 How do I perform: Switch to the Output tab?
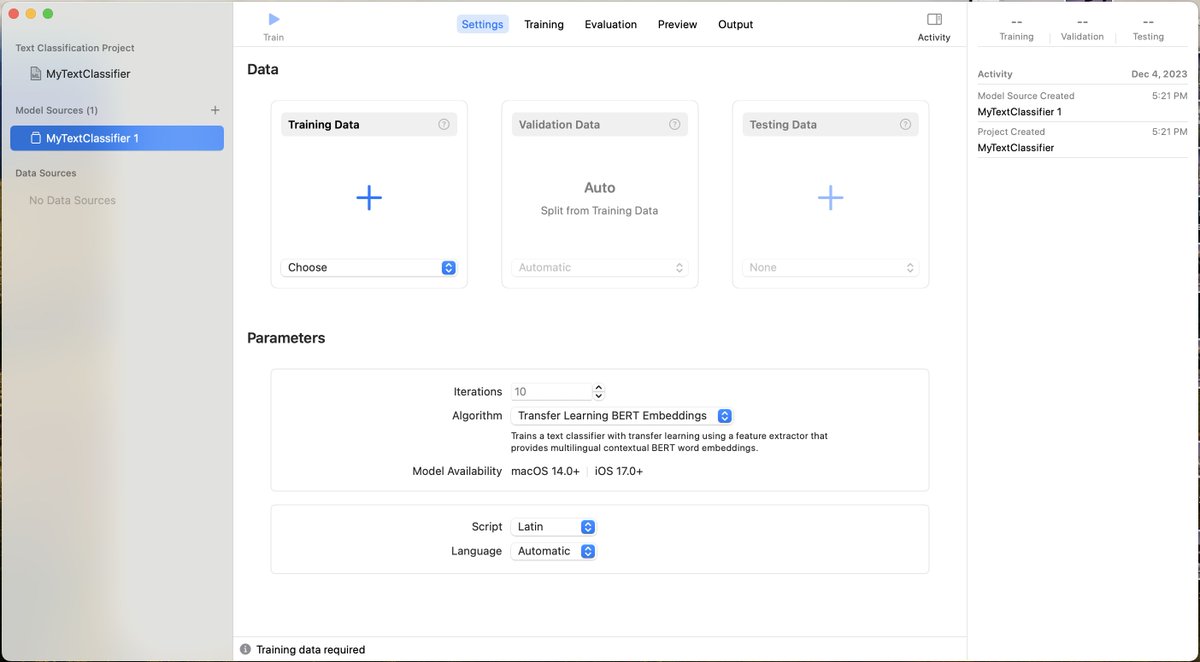pyautogui.click(x=736, y=24)
